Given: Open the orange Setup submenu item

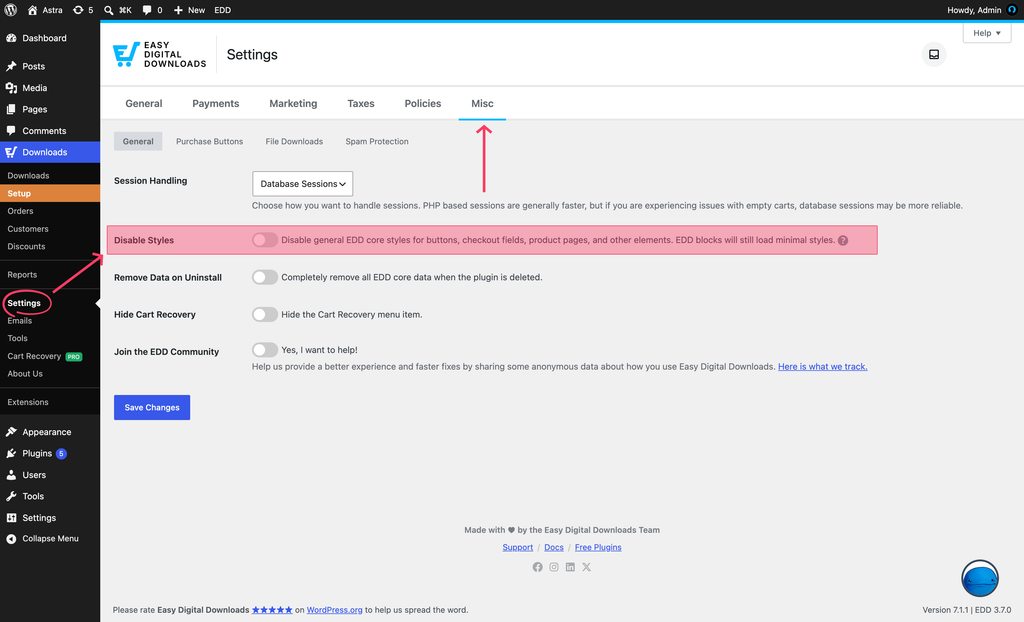Looking at the screenshot, I should [x=50, y=193].
